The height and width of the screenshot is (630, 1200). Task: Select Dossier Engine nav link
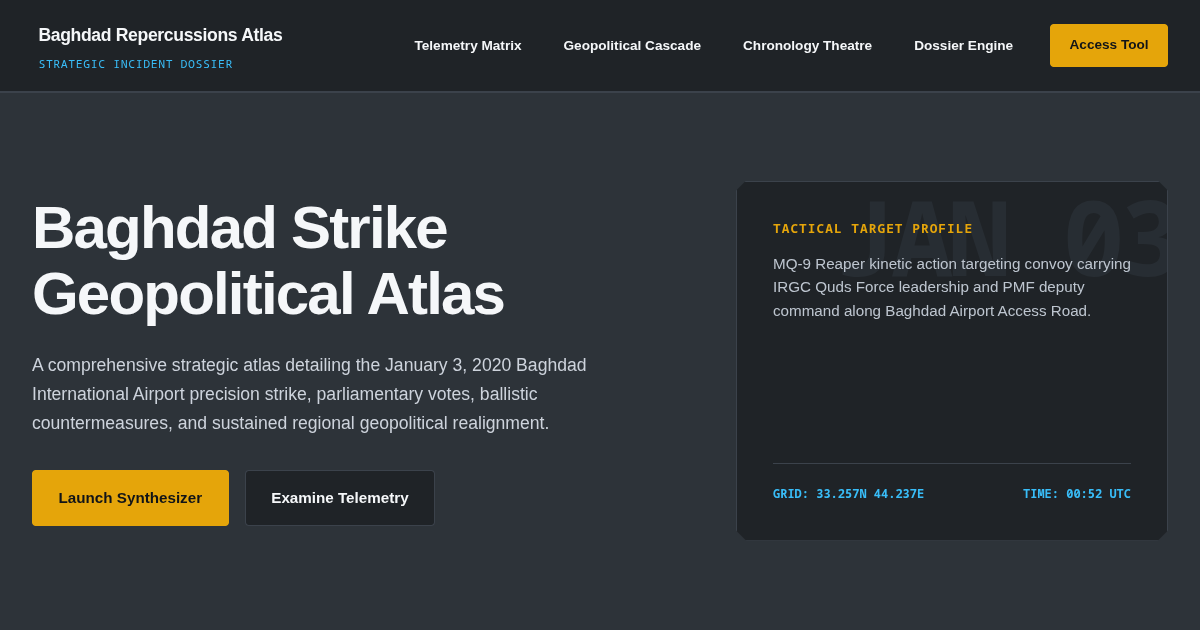pos(963,46)
